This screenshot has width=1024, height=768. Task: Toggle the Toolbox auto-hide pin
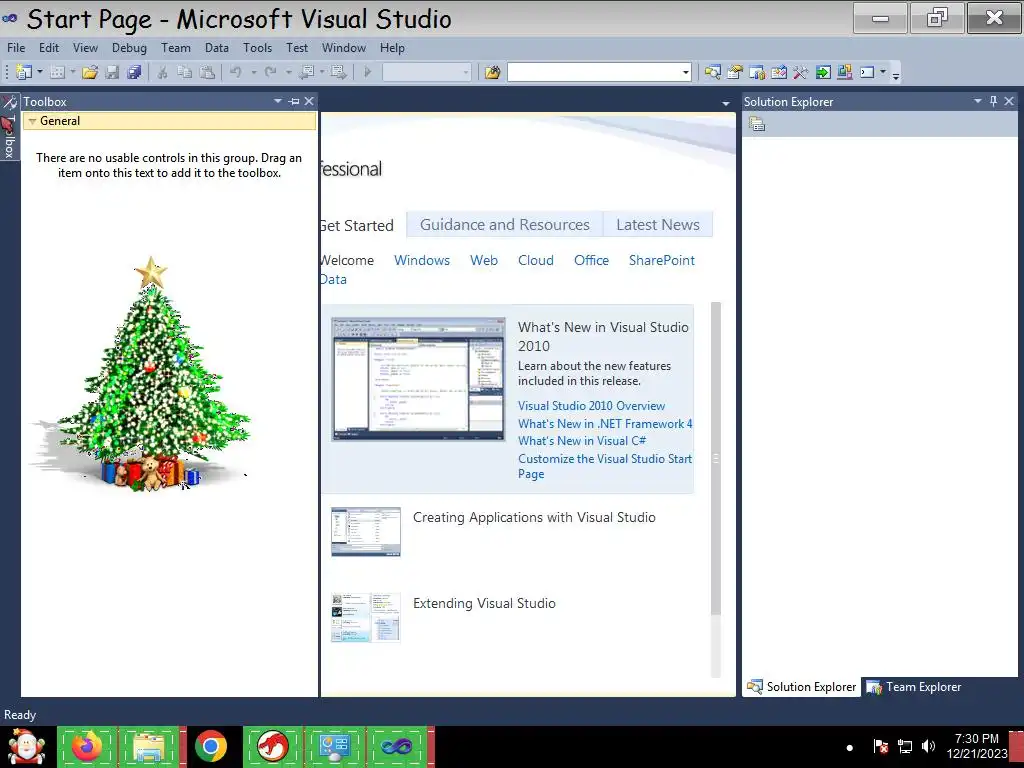(294, 101)
